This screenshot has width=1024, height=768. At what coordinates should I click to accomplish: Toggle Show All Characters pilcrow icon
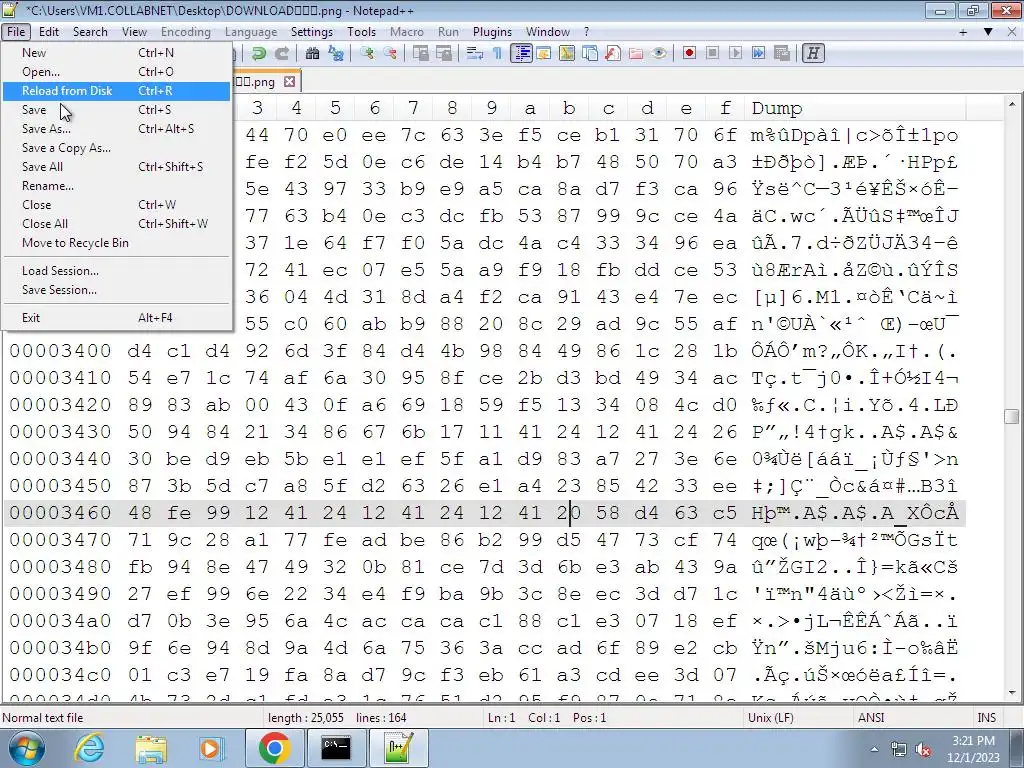[x=498, y=54]
